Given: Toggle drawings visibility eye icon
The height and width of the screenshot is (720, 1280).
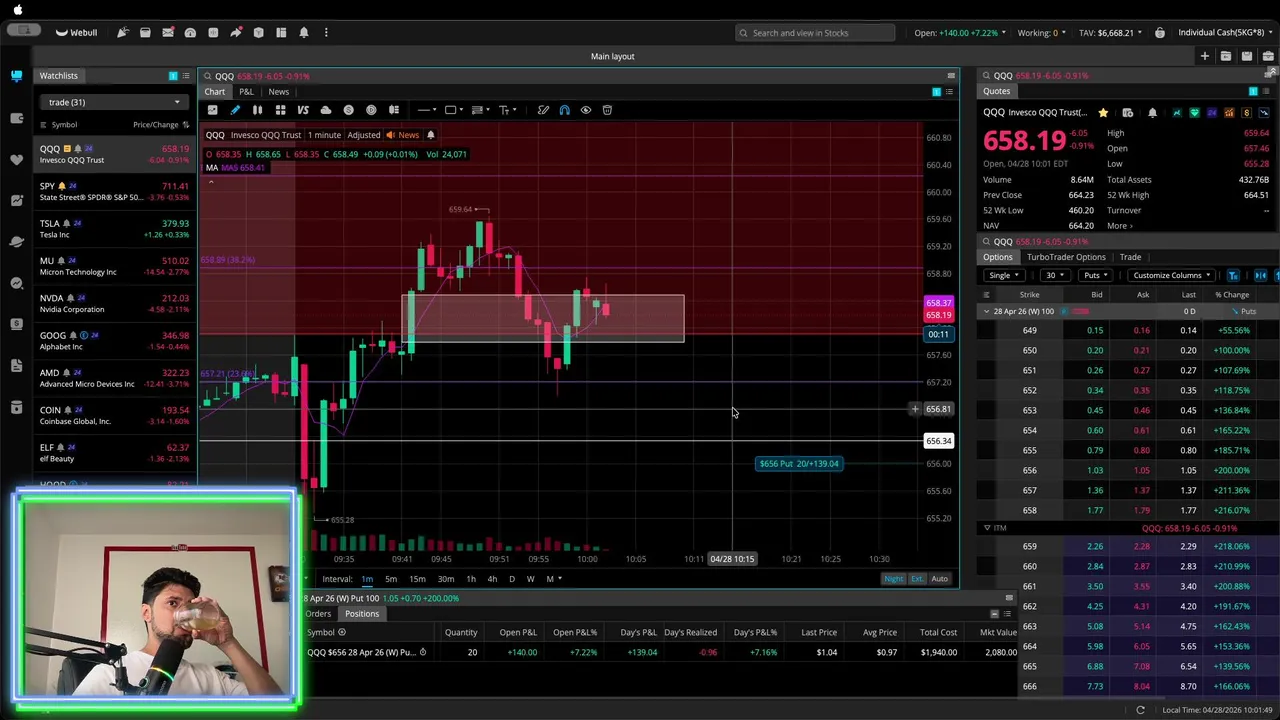Looking at the screenshot, I should click(x=586, y=110).
